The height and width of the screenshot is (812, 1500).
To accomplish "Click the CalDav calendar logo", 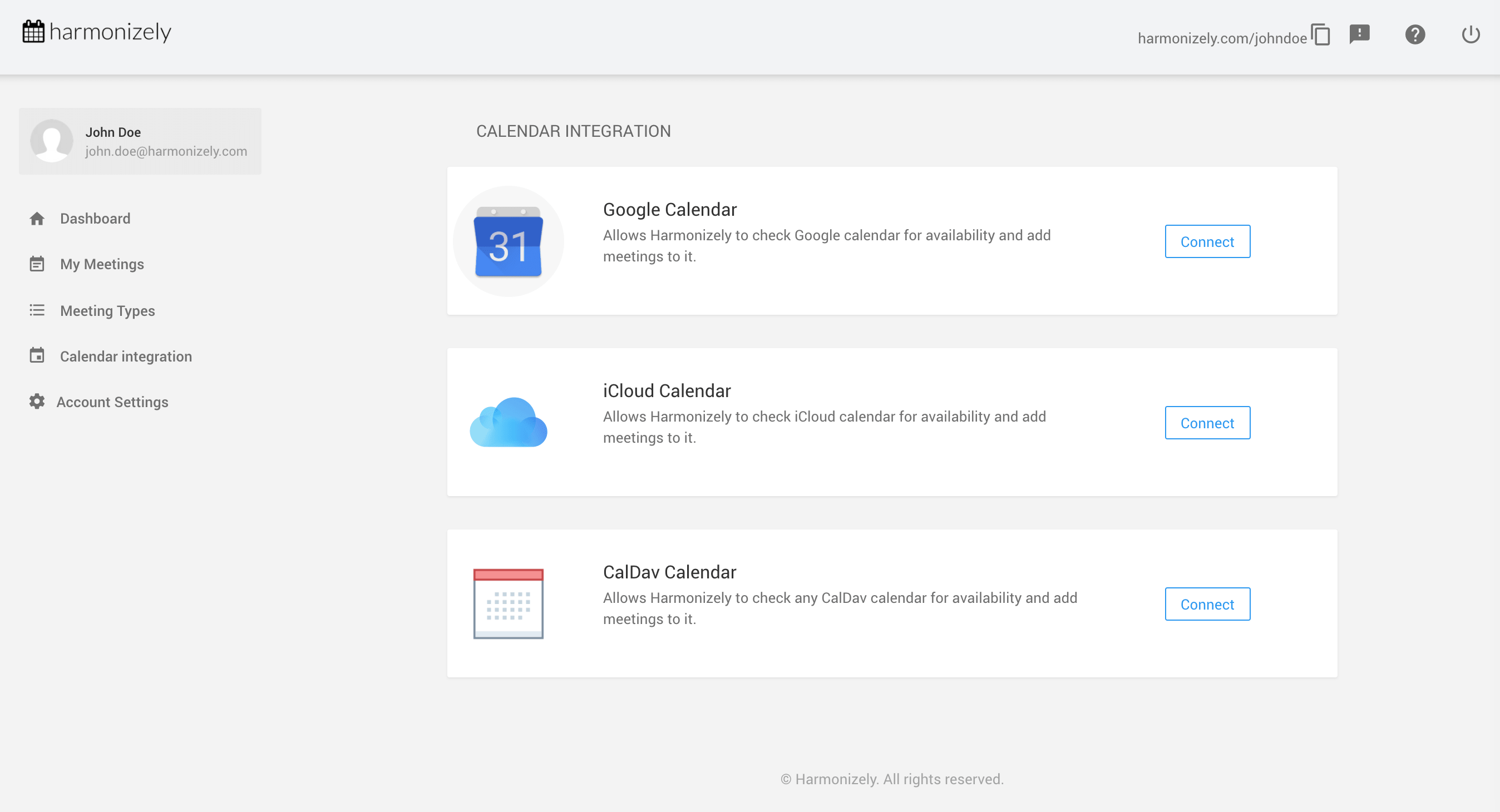I will coord(509,603).
